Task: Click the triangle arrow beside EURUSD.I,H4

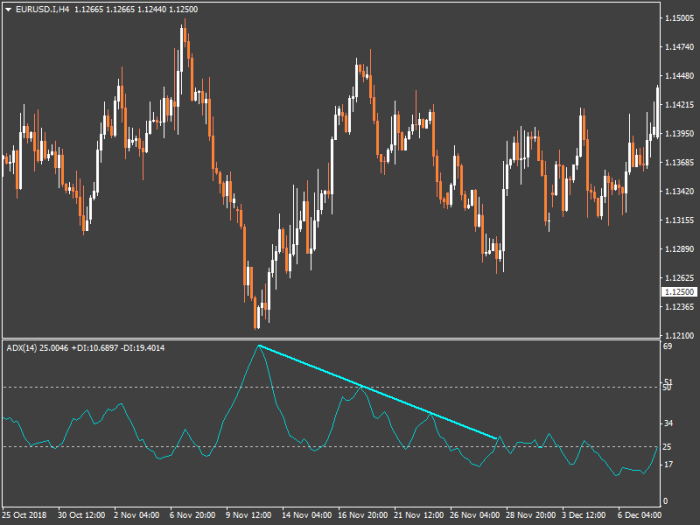Action: 8,9
